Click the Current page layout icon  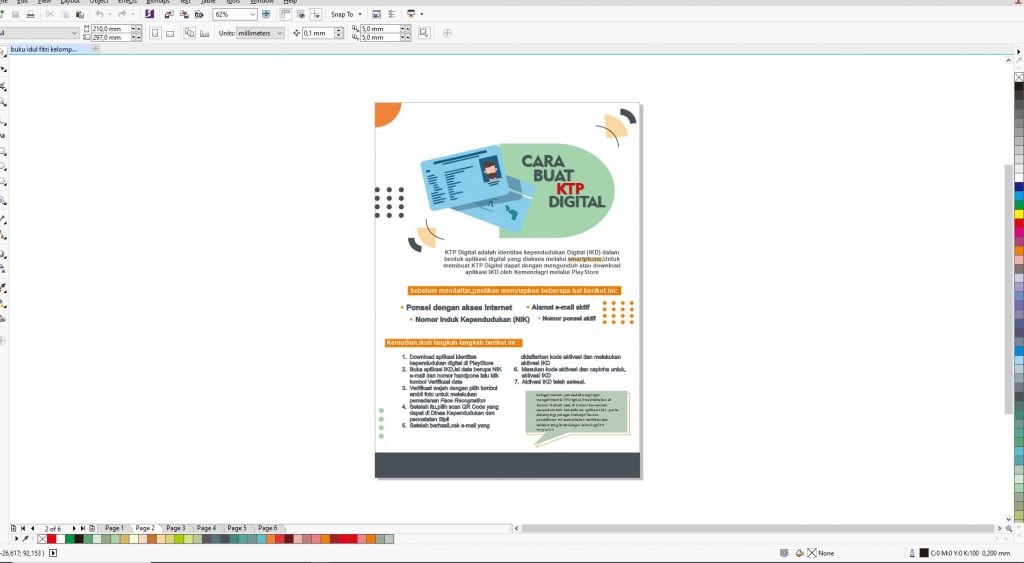coord(204,33)
